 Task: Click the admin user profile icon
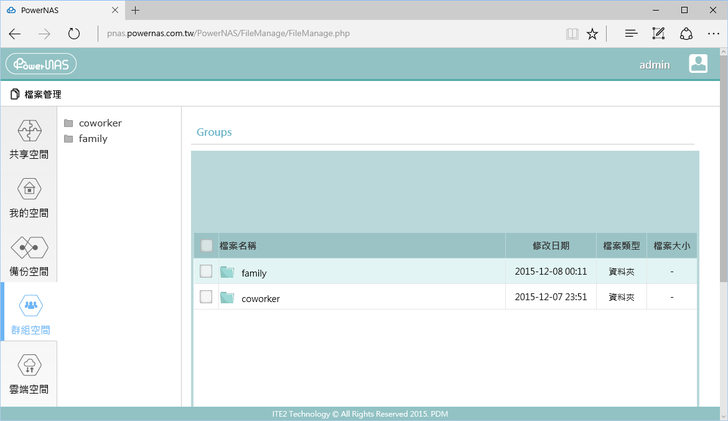[x=698, y=64]
